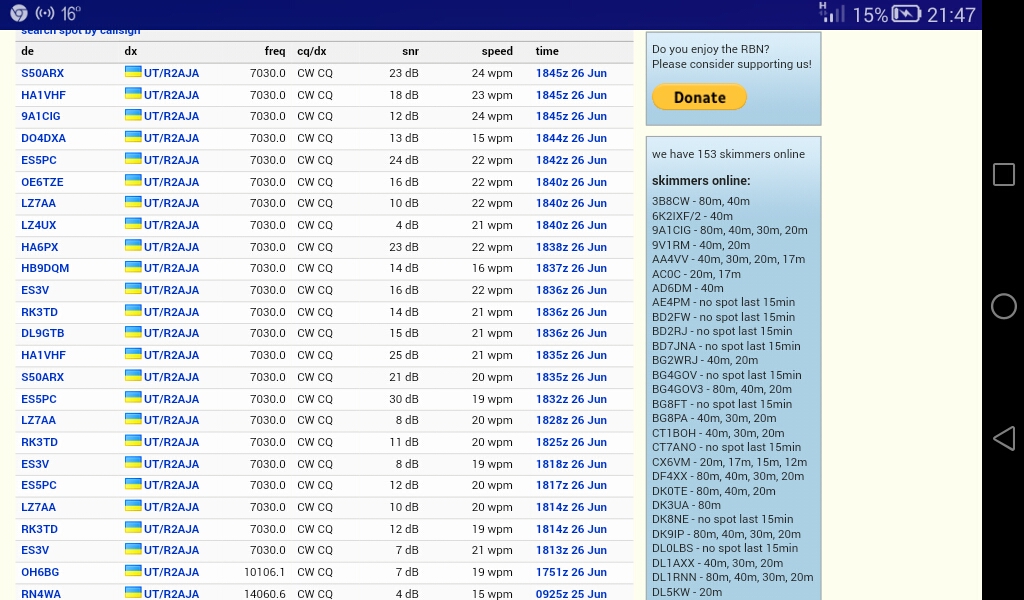The height and width of the screenshot is (600, 1024).
Task: Tap the Android recent apps square button
Action: pyautogui.click(x=1003, y=175)
